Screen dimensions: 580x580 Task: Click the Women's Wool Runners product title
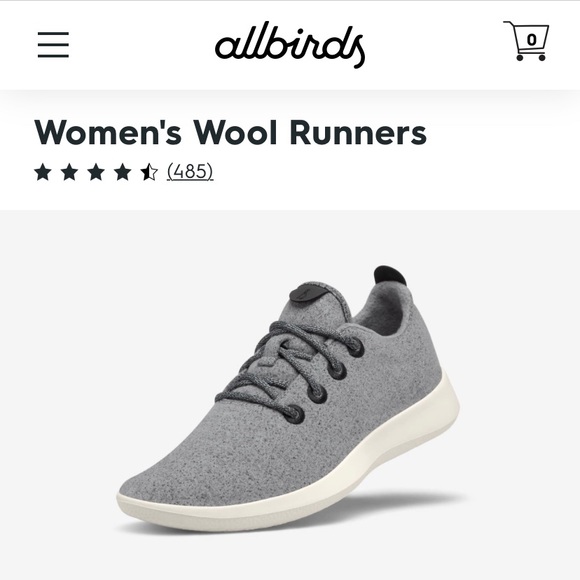pos(230,133)
